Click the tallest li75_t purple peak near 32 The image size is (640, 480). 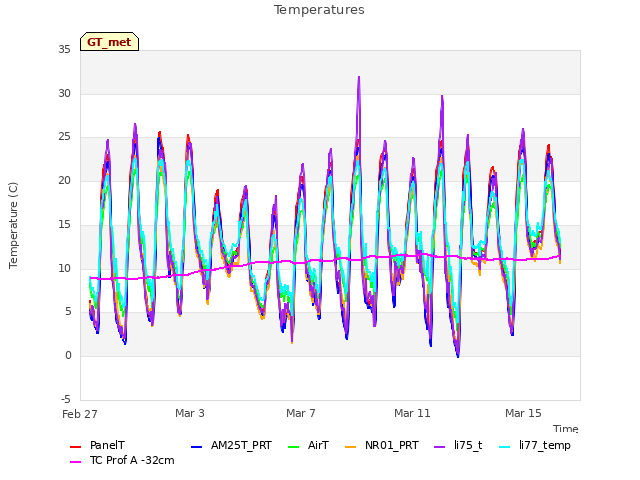(359, 78)
